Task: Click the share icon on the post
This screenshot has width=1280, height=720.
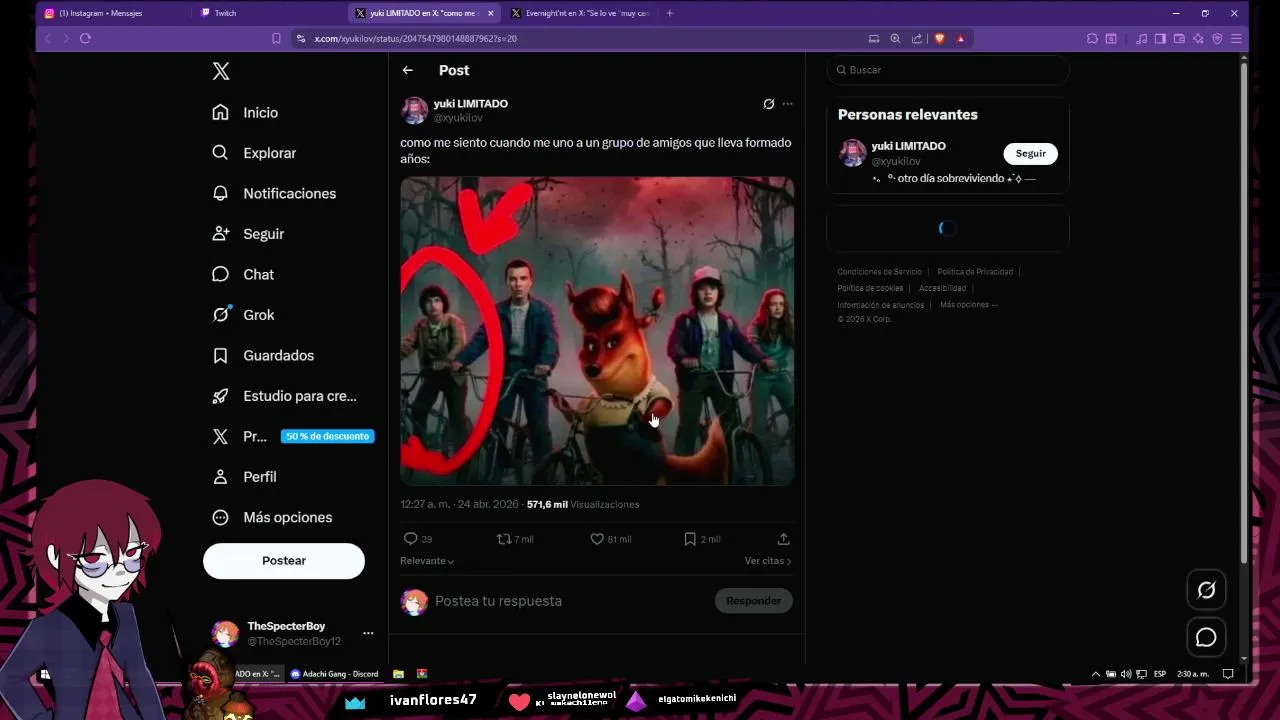Action: point(784,539)
